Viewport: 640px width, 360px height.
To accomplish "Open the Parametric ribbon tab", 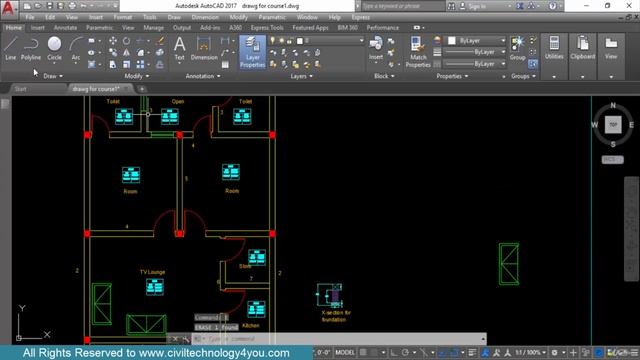I will [x=99, y=28].
